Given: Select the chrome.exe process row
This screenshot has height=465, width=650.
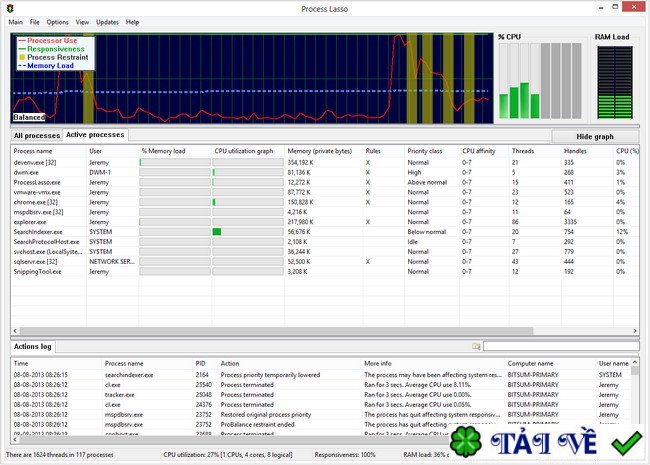Looking at the screenshot, I should (38, 201).
